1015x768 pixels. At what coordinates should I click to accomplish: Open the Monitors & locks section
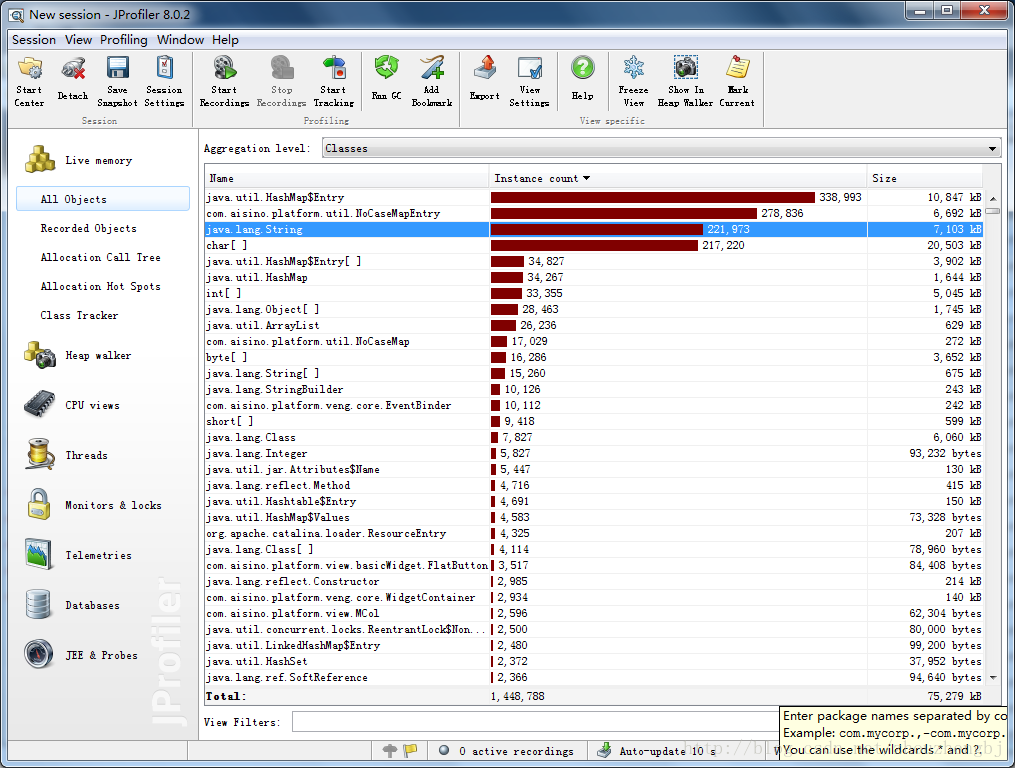click(93, 504)
